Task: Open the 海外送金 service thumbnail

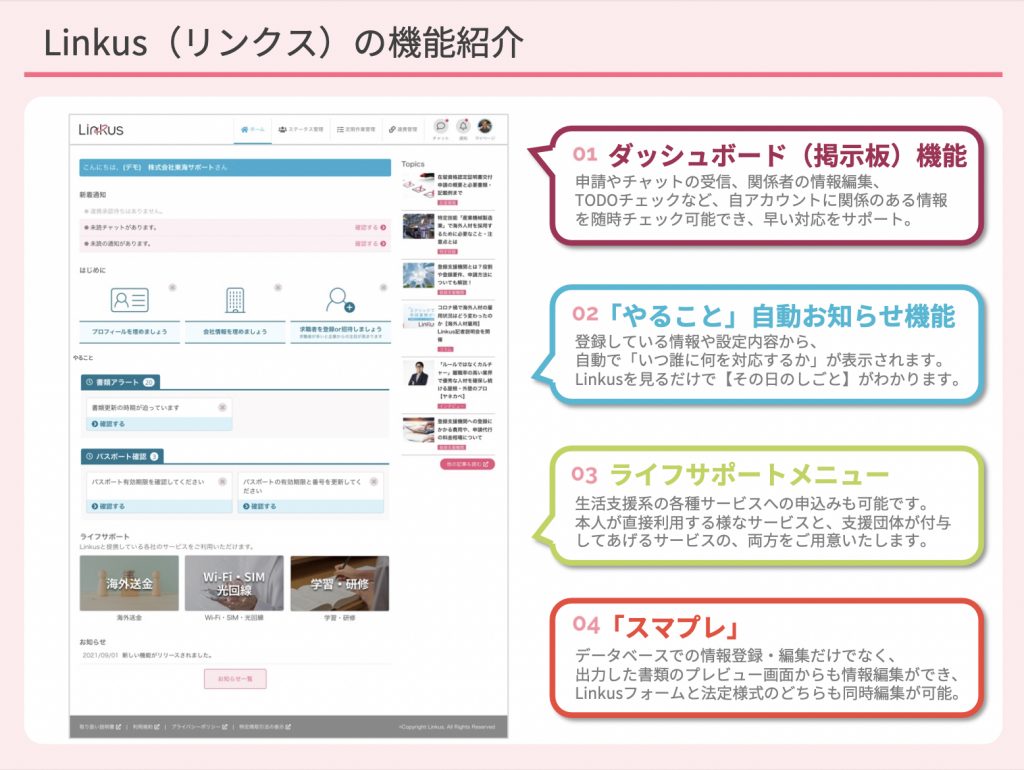Action: click(129, 583)
